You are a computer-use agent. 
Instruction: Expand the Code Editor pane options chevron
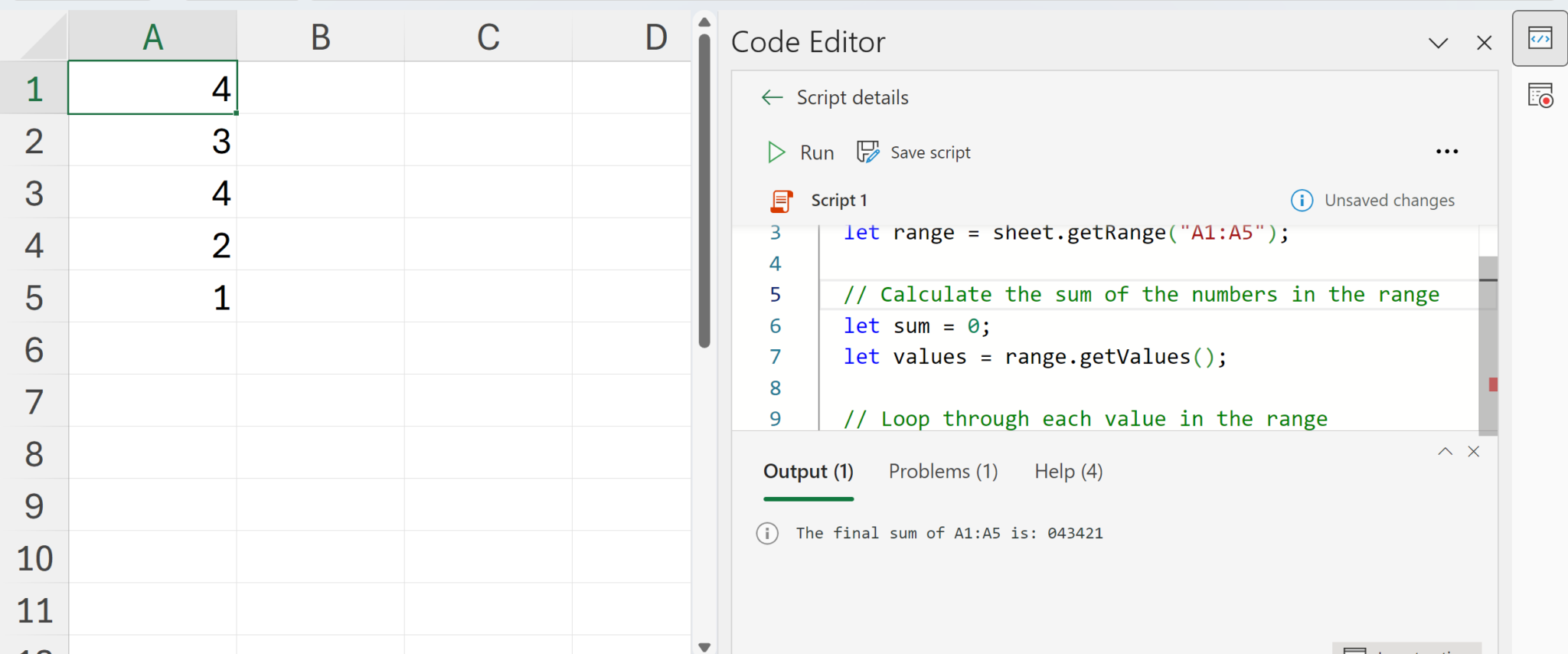pos(1438,43)
